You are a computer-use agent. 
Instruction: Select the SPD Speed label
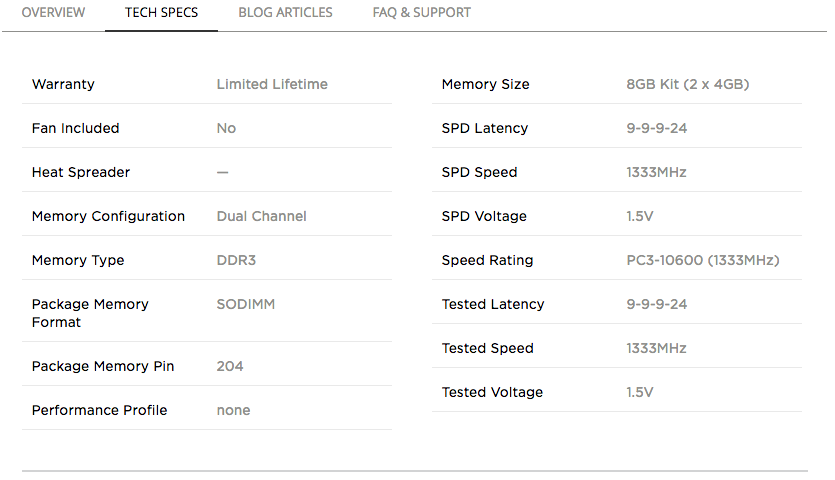click(x=479, y=172)
